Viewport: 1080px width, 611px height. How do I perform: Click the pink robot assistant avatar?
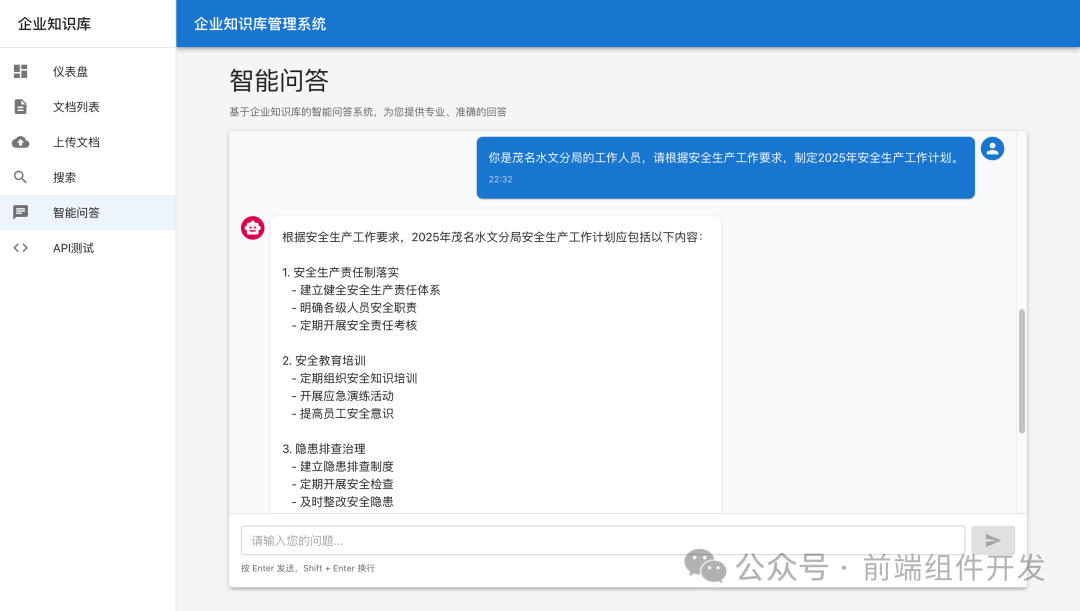tap(252, 227)
